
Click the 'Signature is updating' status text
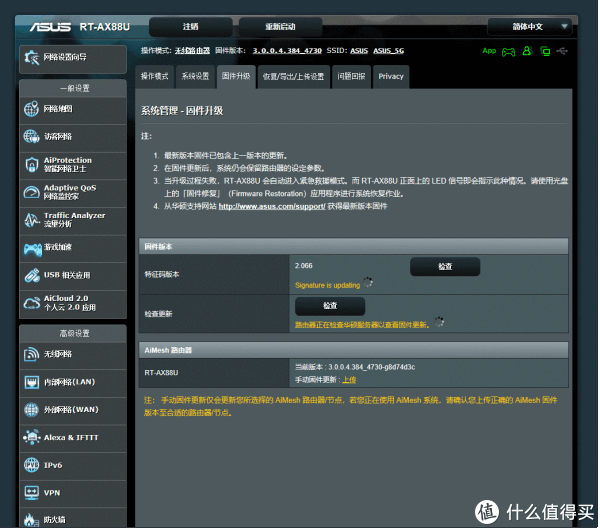point(328,286)
